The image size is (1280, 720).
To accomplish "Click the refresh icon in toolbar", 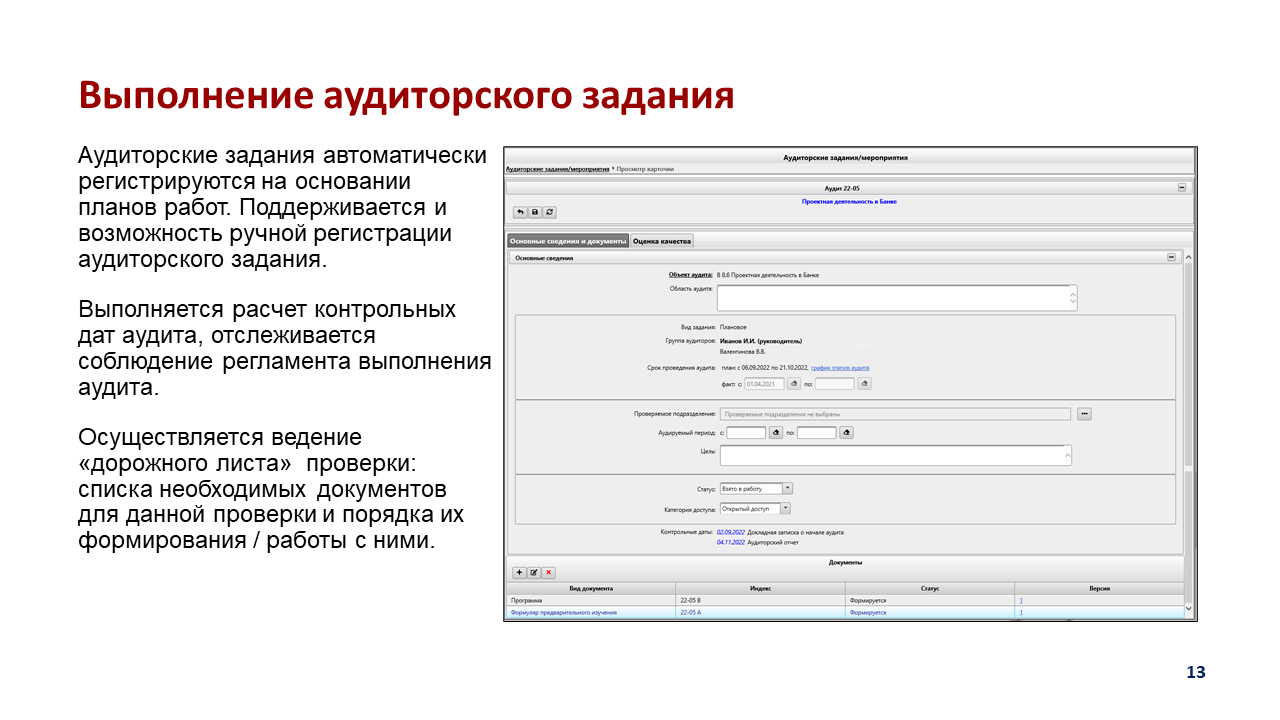I will (x=550, y=212).
